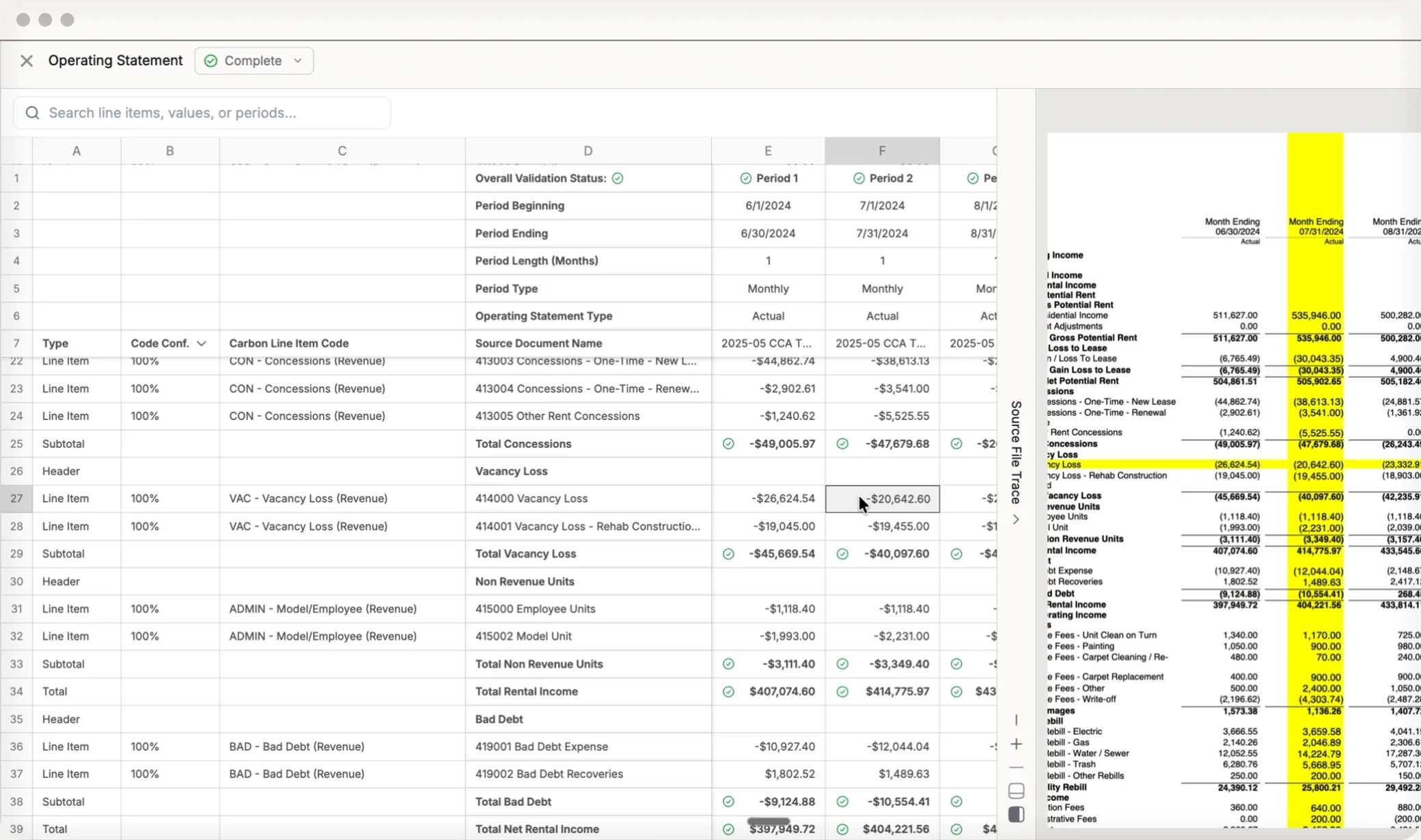Click the horizontal scrollbar thumb under the grid
This screenshot has width=1421, height=840.
(x=769, y=822)
